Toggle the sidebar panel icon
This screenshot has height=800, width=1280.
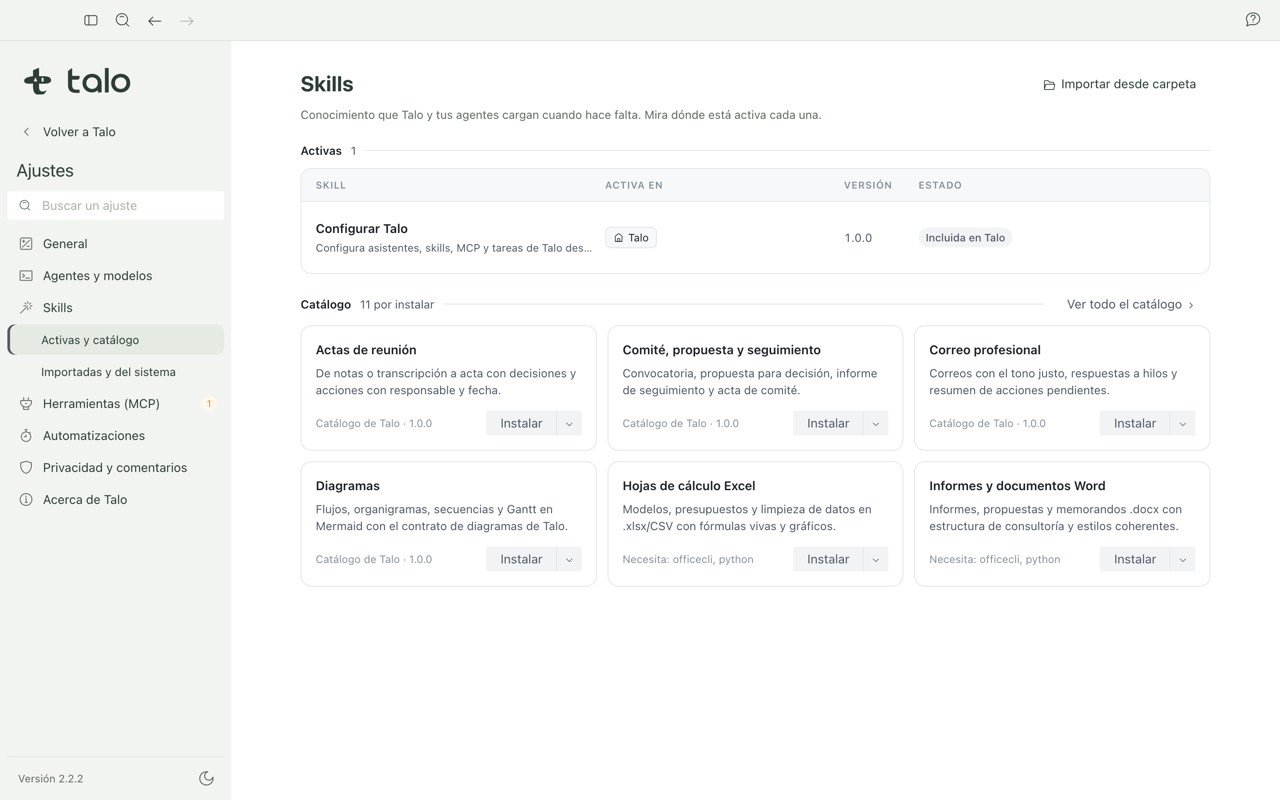tap(91, 20)
